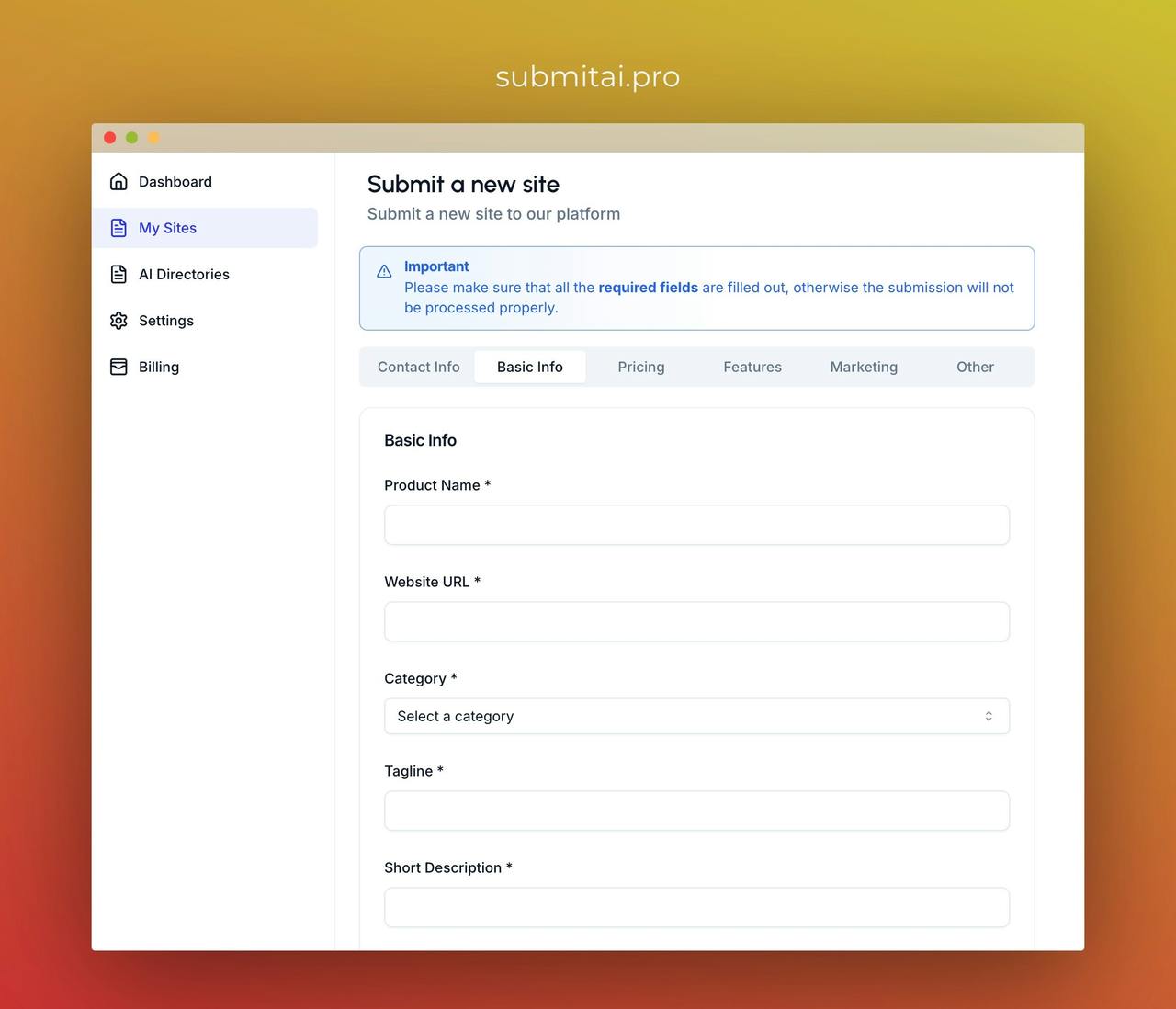Image resolution: width=1176 pixels, height=1009 pixels.
Task: Click the green window button
Action: [132, 138]
